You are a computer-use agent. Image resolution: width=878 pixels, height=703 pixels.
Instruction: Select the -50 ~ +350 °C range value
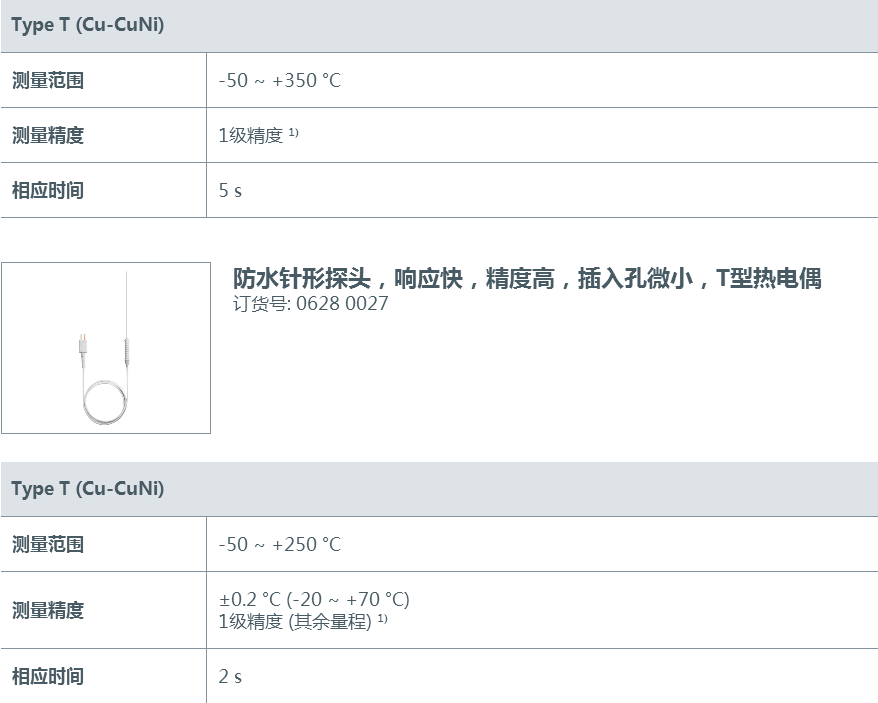click(x=279, y=81)
